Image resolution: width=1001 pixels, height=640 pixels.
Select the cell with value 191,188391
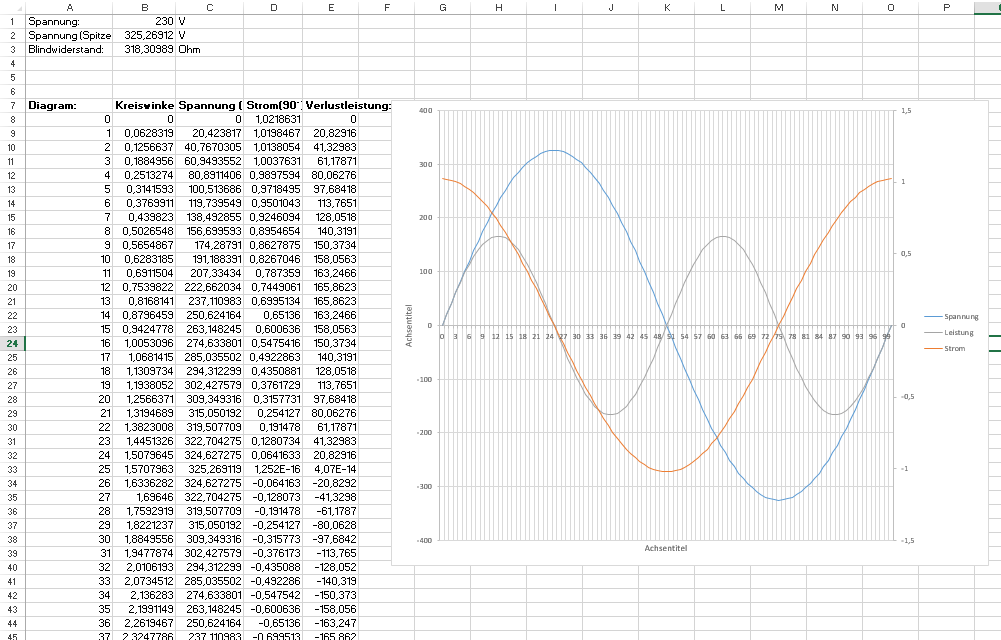[x=209, y=259]
